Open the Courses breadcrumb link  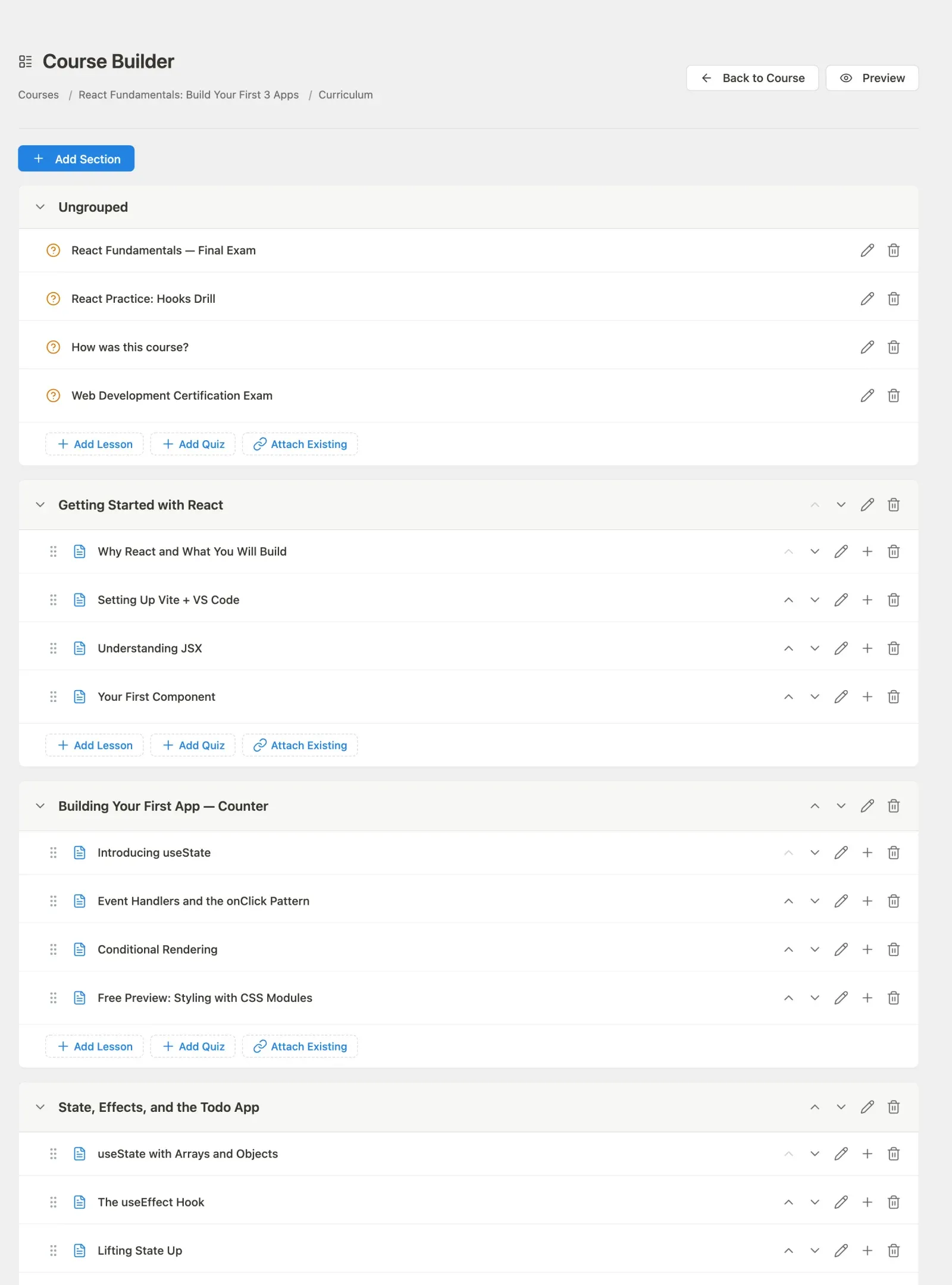39,95
